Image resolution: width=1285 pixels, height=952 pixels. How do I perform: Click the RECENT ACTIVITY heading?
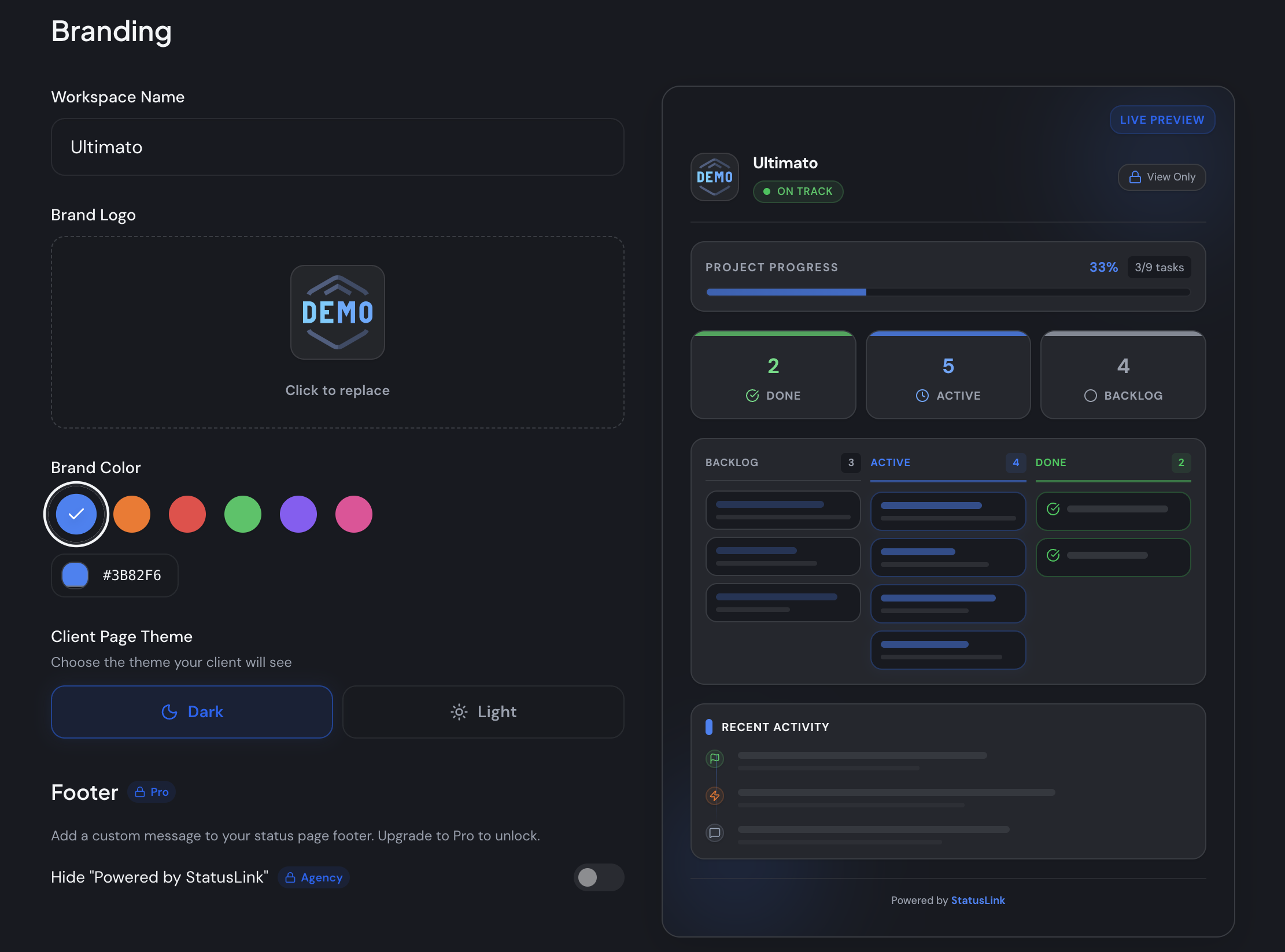pos(776,727)
